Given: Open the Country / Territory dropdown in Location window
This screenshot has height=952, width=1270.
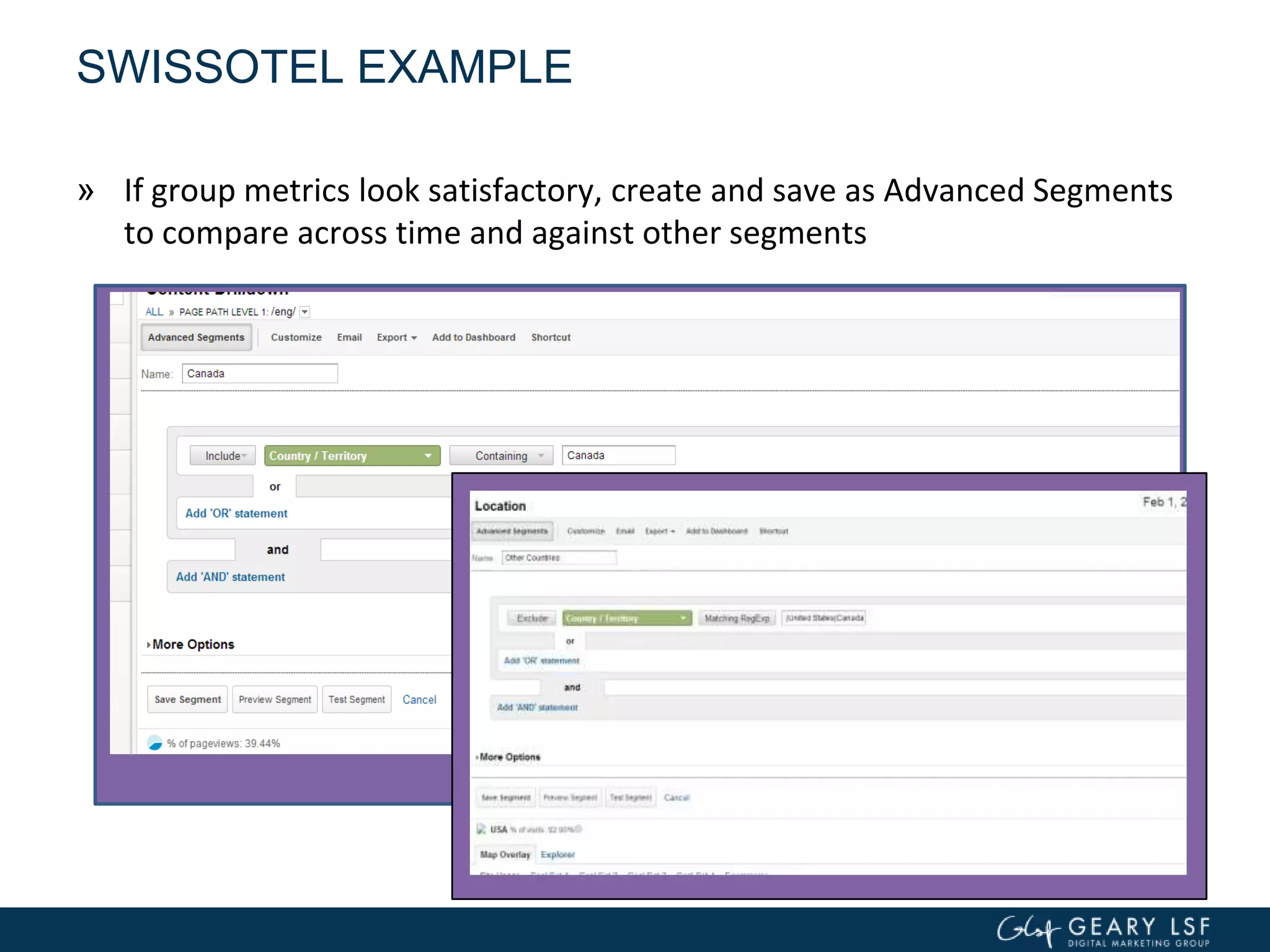Looking at the screenshot, I should (x=627, y=618).
